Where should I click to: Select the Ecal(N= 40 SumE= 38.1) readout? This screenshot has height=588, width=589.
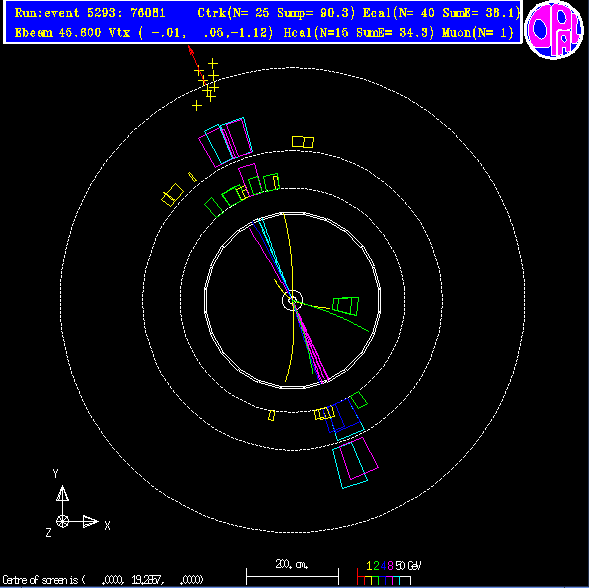click(441, 13)
